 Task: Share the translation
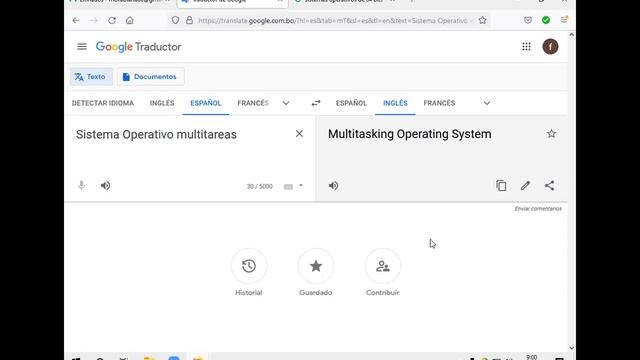coord(549,185)
